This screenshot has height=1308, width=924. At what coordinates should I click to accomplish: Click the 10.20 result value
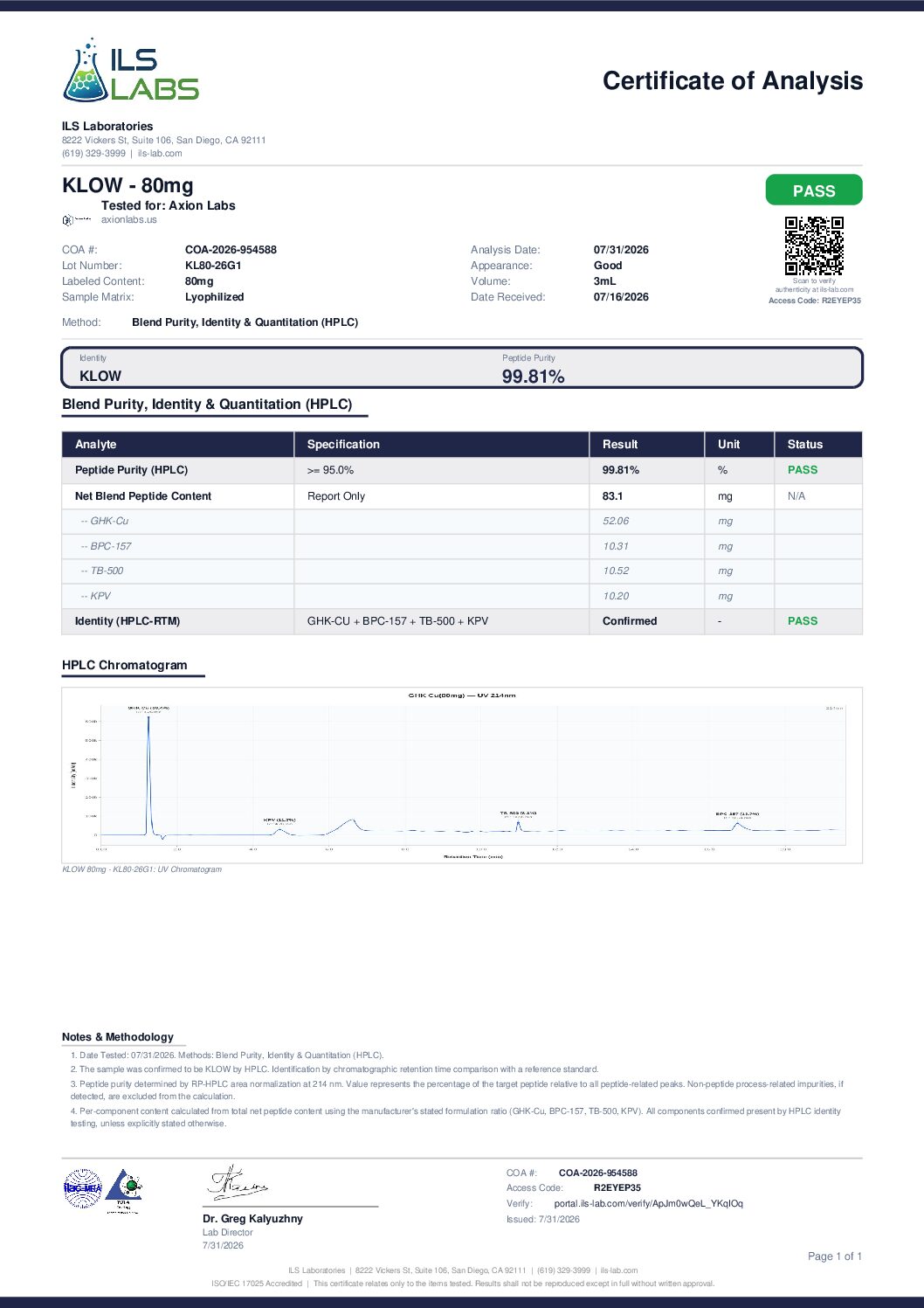pyautogui.click(x=616, y=597)
